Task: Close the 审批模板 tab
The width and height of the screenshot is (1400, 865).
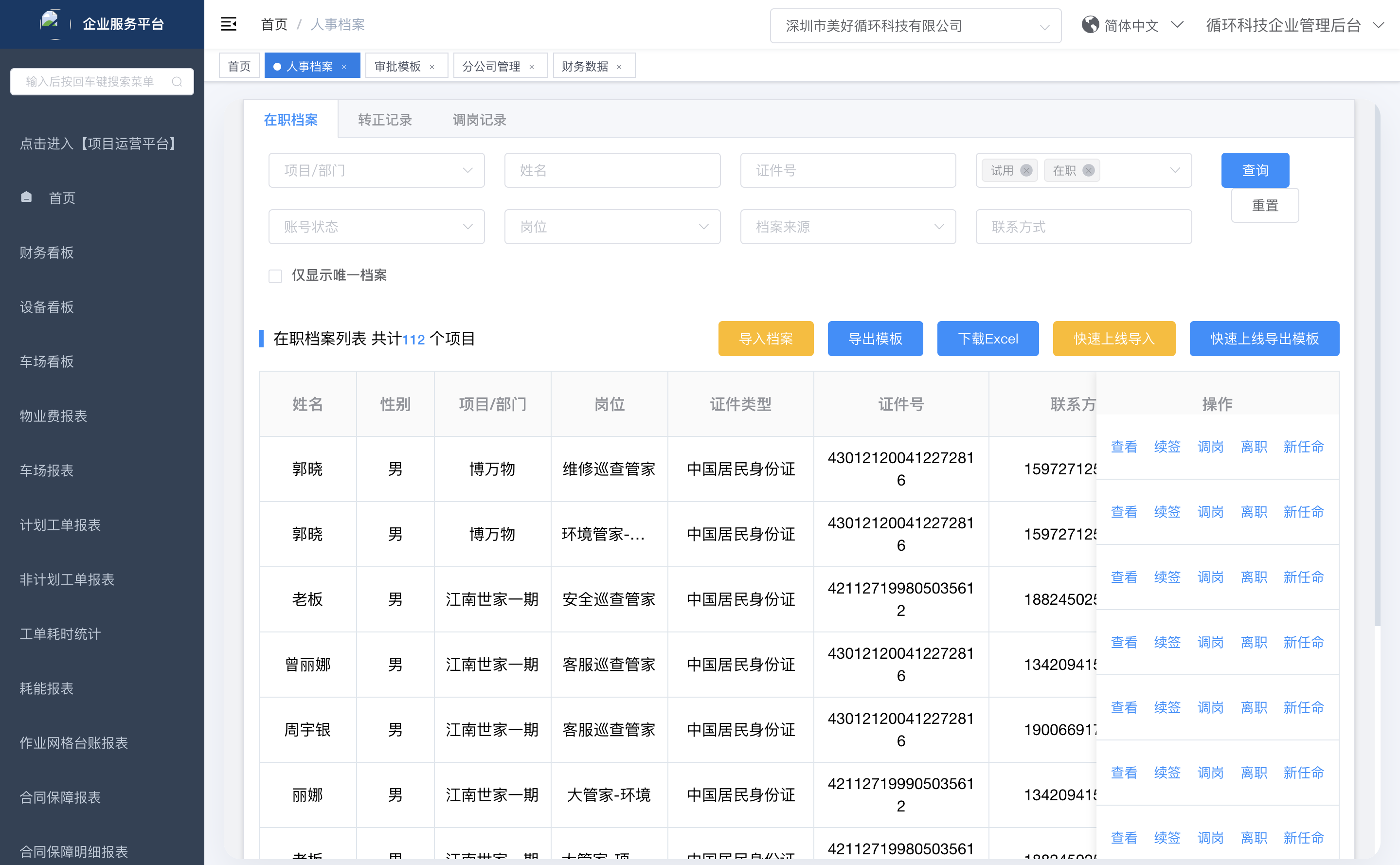Action: pyautogui.click(x=432, y=67)
